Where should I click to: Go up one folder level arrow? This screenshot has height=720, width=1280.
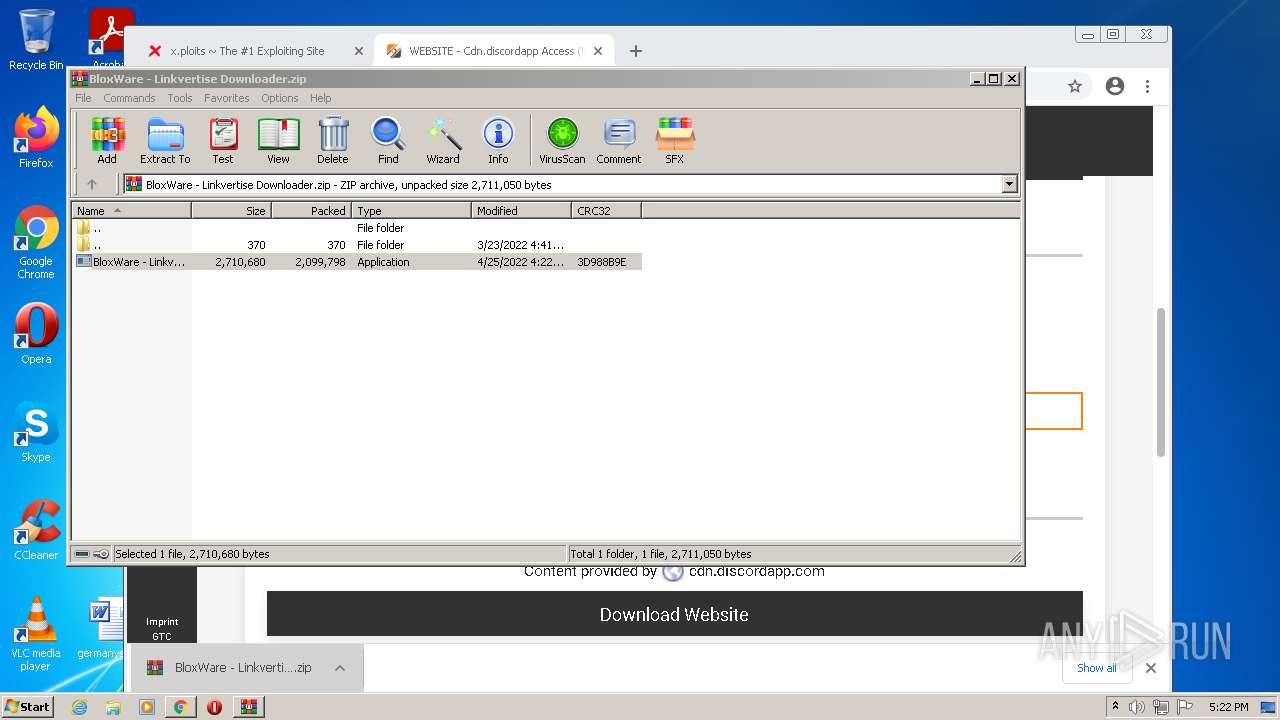pyautogui.click(x=92, y=184)
